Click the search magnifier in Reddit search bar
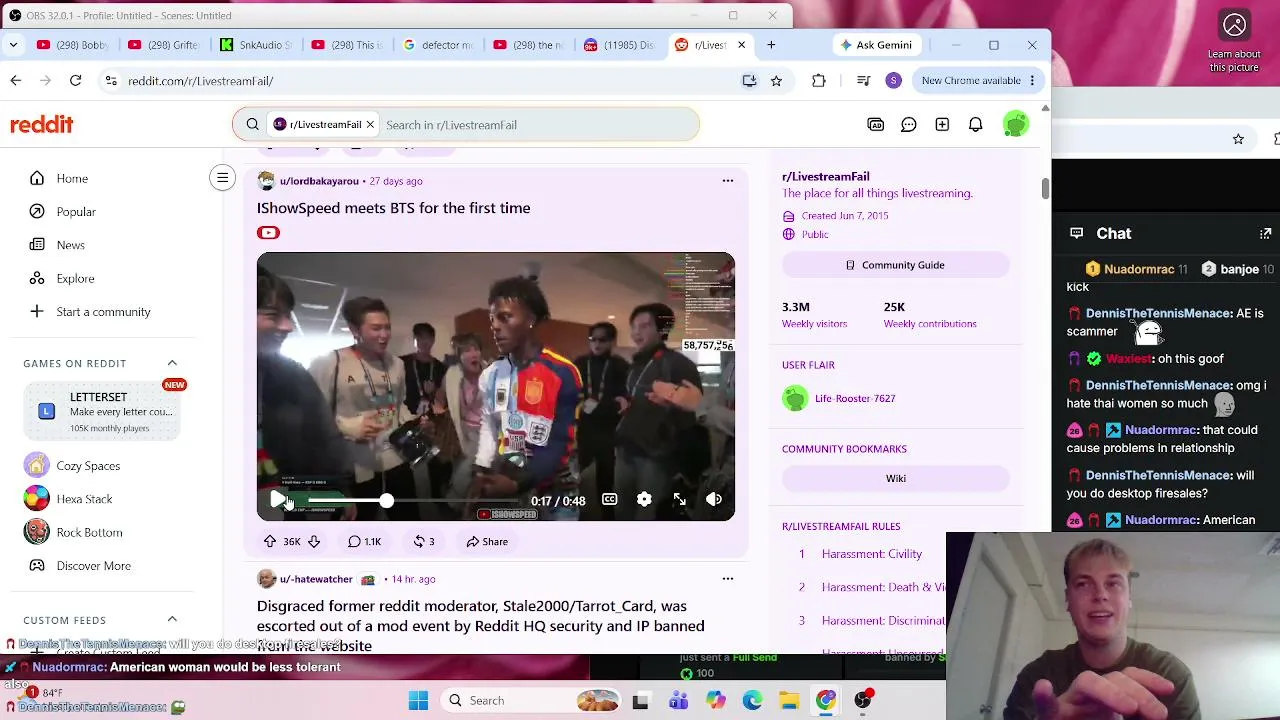Screen dimensions: 1280x720 point(252,125)
